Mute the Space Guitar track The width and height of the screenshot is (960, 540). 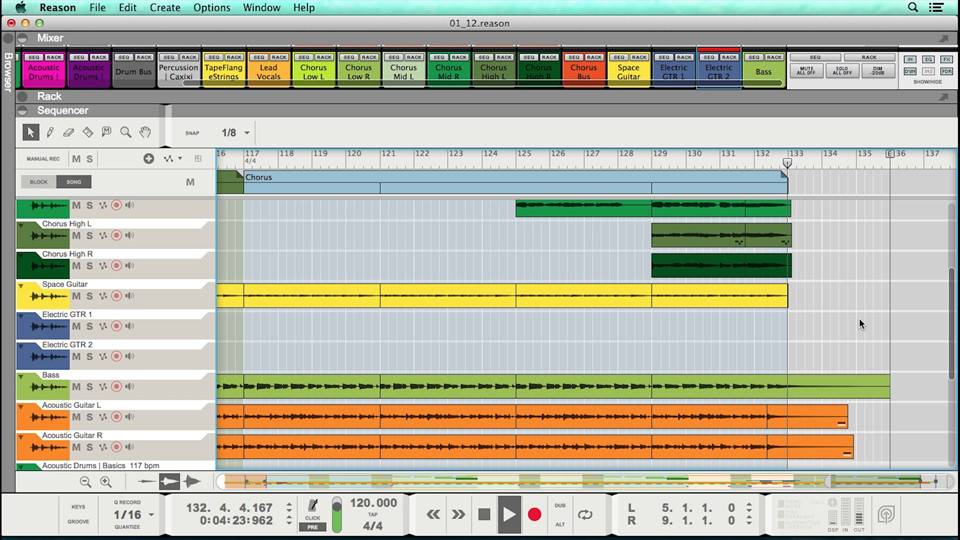click(77, 296)
